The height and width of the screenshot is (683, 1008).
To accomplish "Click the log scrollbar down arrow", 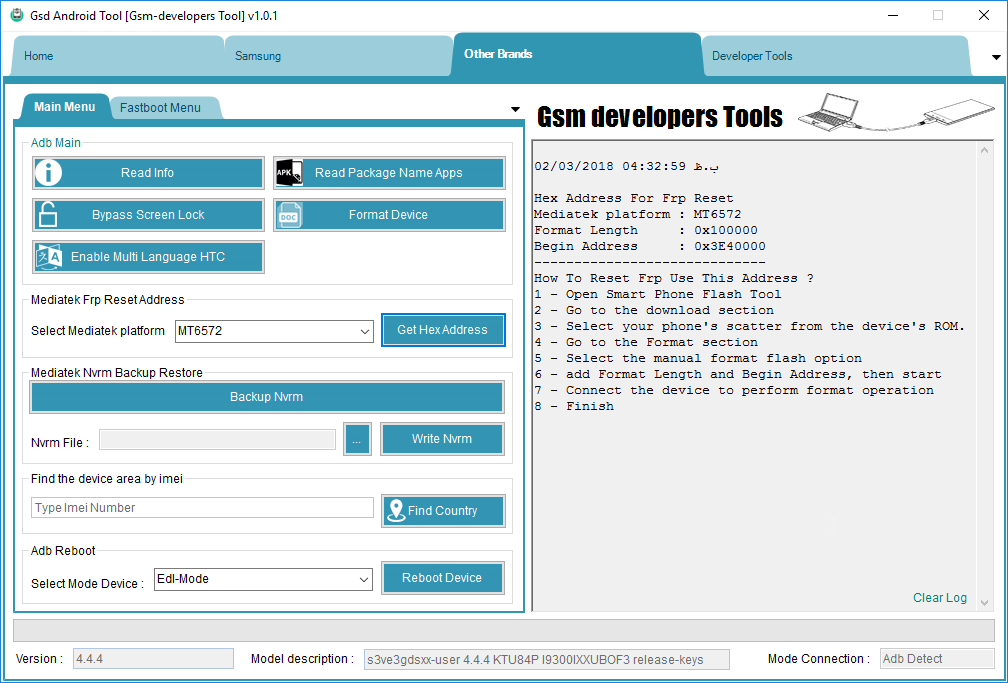I will (x=984, y=603).
